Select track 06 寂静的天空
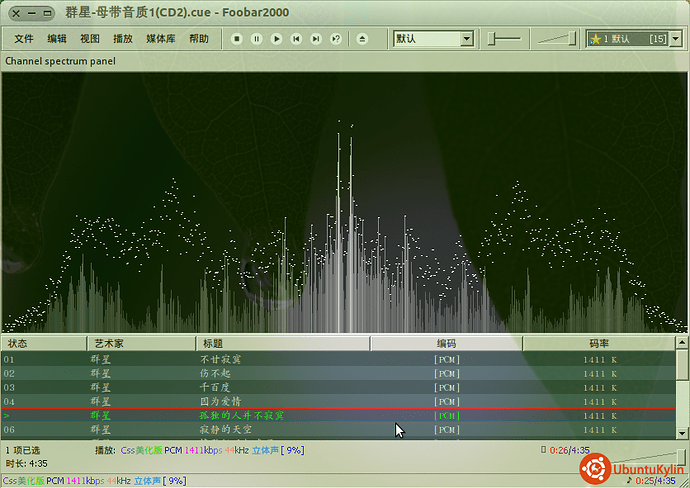690x488 pixels. (338, 429)
